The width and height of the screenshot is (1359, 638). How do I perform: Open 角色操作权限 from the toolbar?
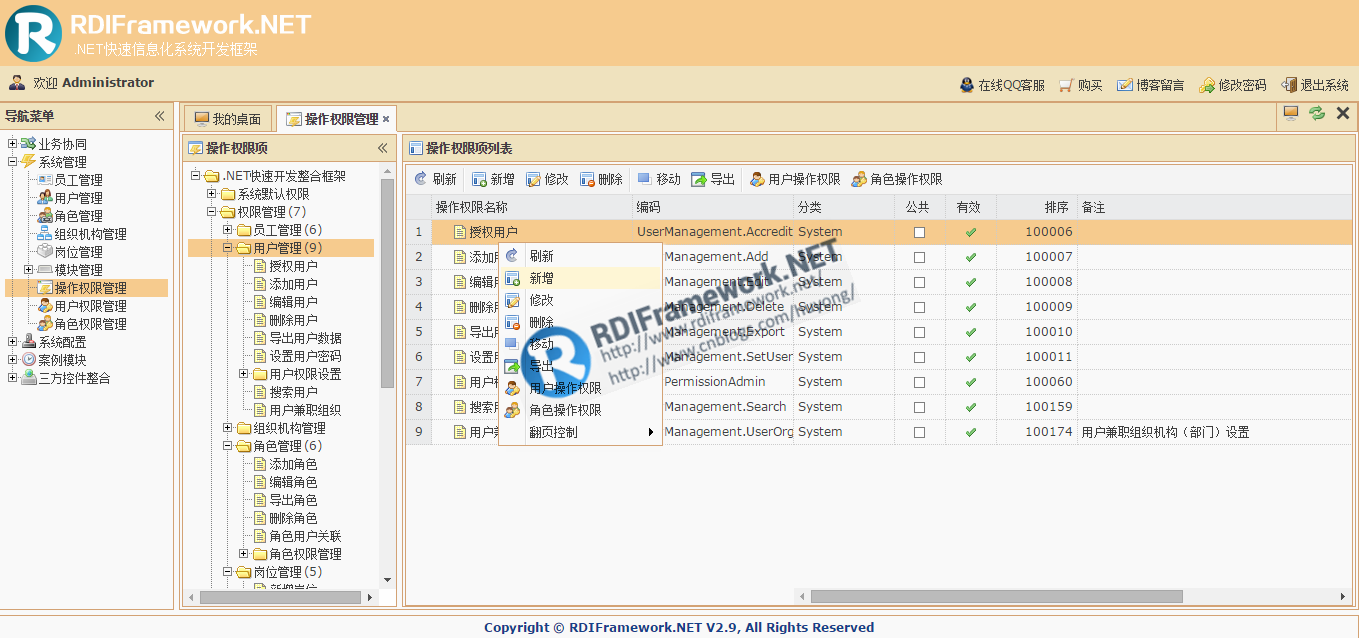point(897,179)
